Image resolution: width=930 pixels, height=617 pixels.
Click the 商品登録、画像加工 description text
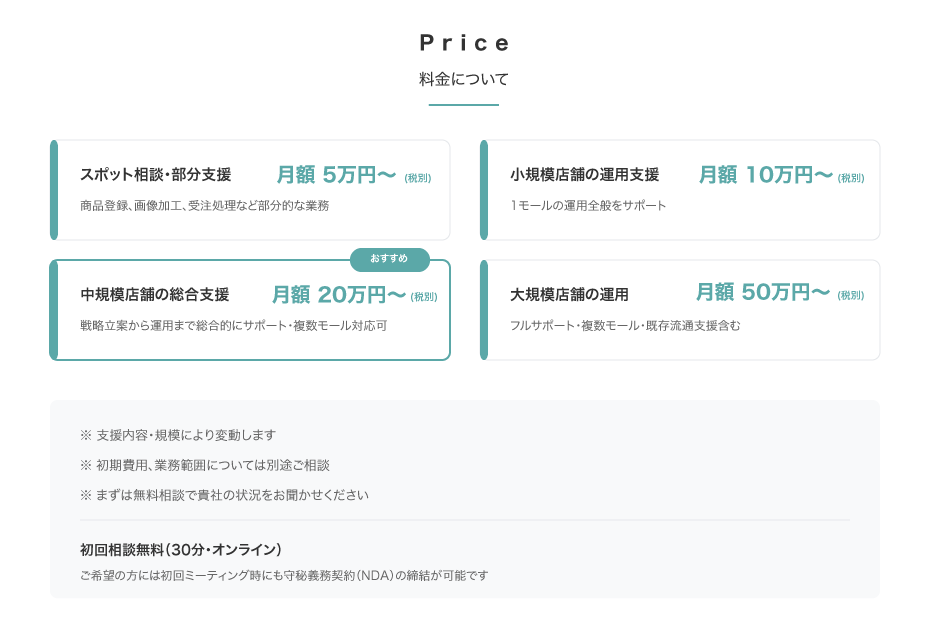pyautogui.click(x=204, y=206)
